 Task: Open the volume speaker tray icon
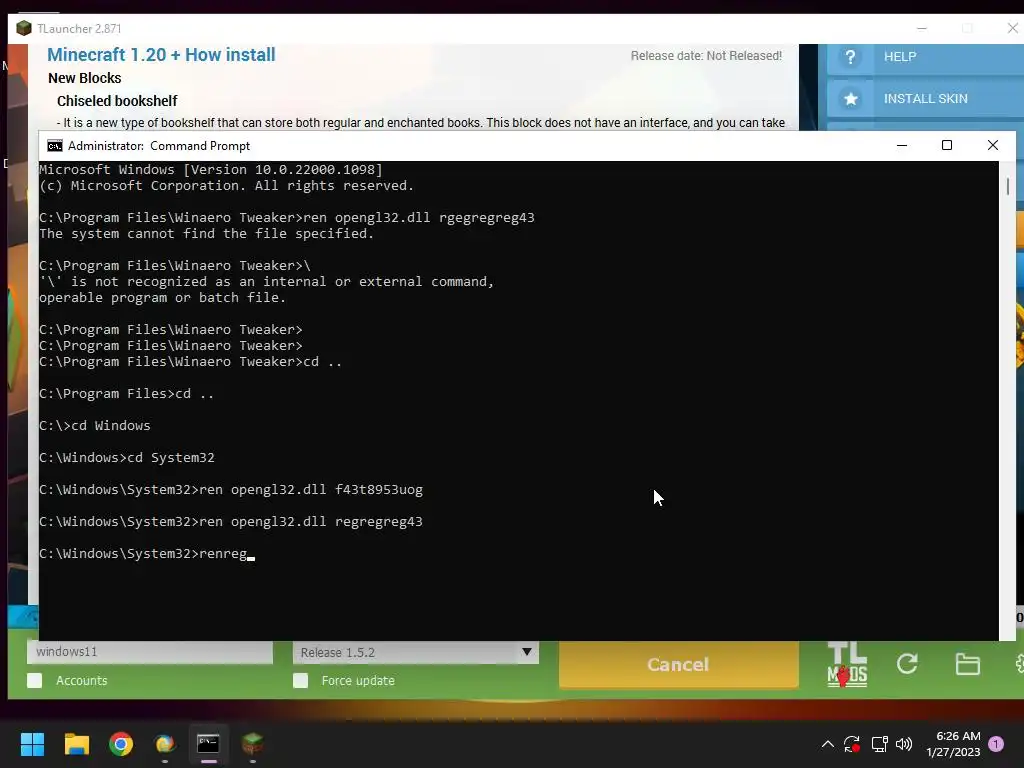pos(904,744)
